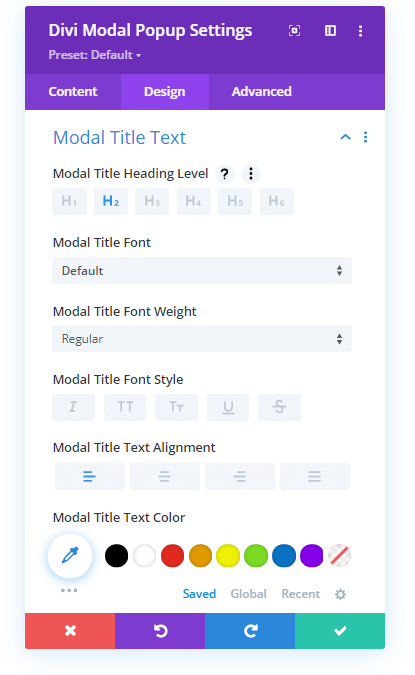Switch to the Advanced tab

coord(262,92)
